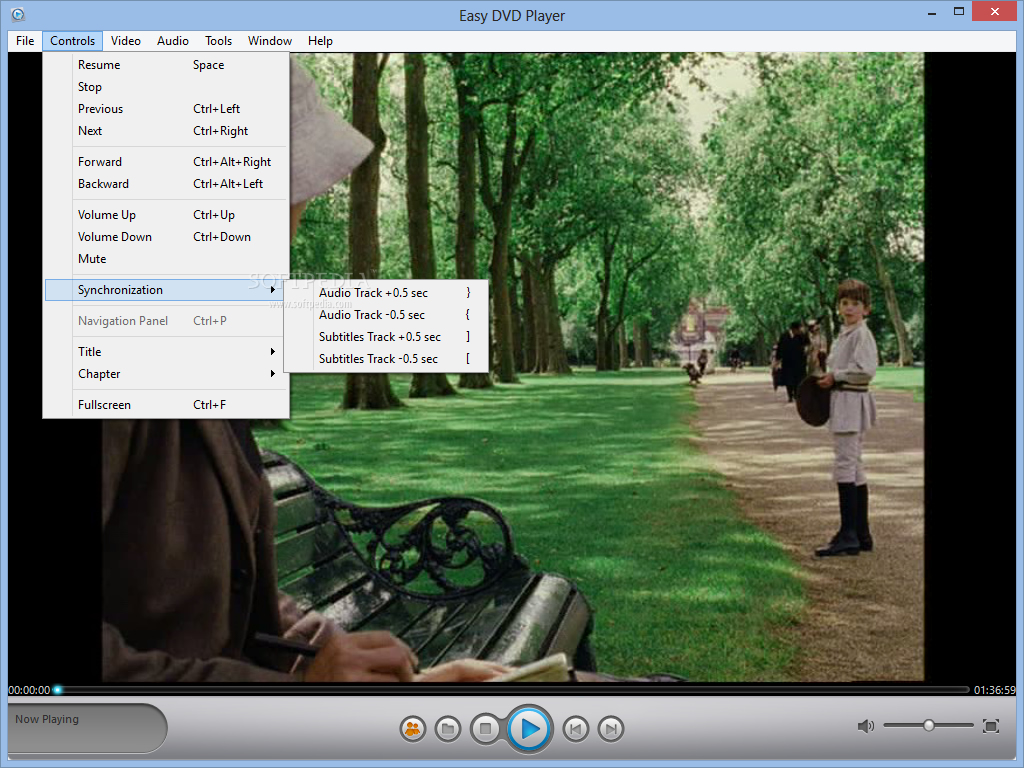Open the Video menu
Screen dimensions: 1024x768
pos(125,40)
